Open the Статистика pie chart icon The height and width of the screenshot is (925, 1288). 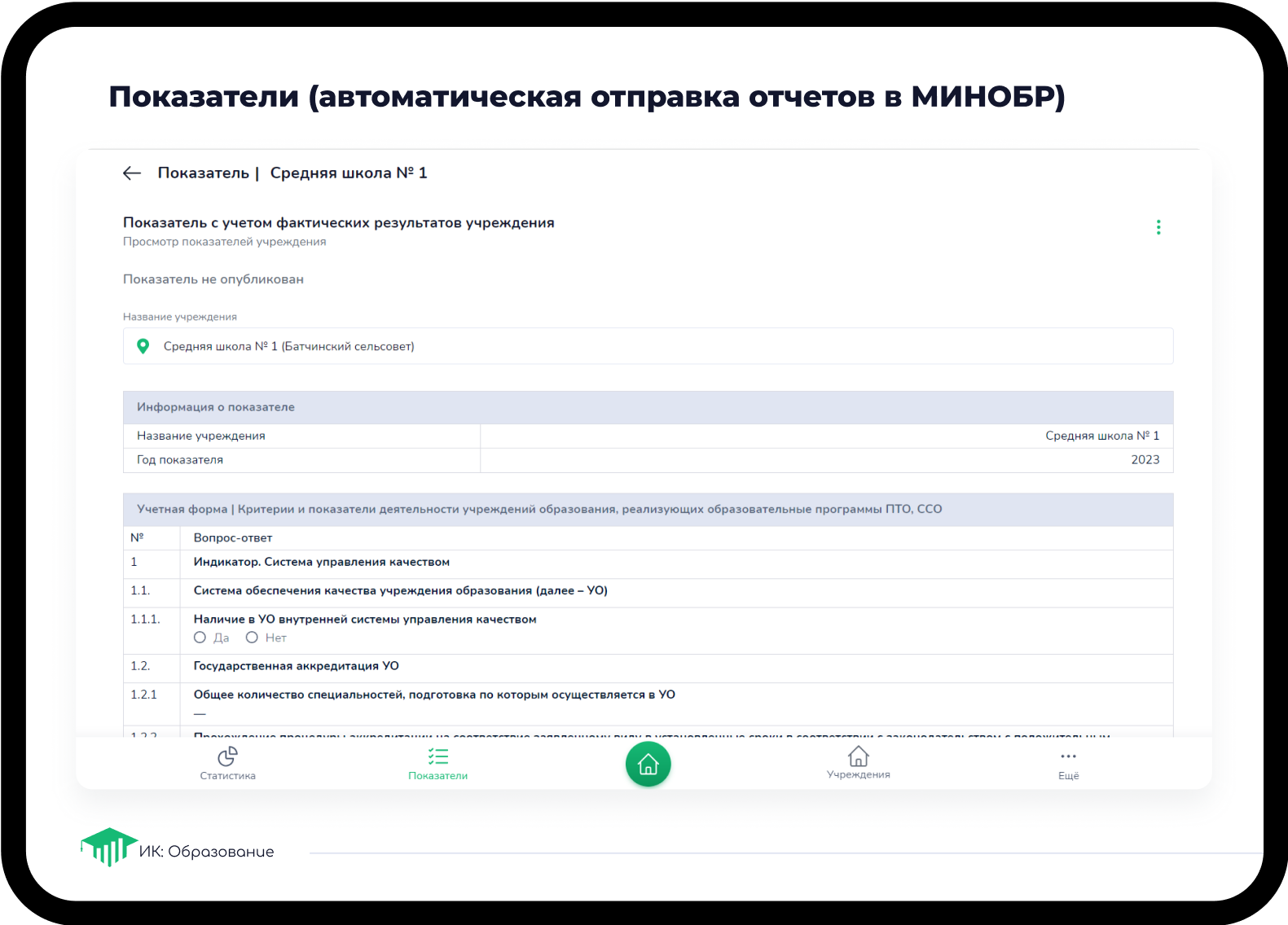pyautogui.click(x=227, y=756)
